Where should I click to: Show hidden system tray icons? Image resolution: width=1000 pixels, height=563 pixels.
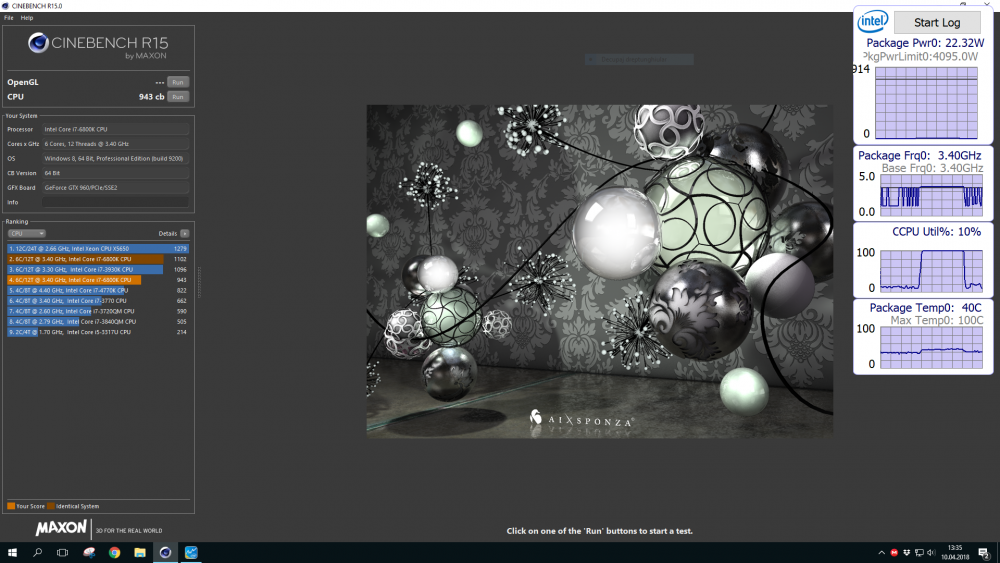pyautogui.click(x=881, y=553)
